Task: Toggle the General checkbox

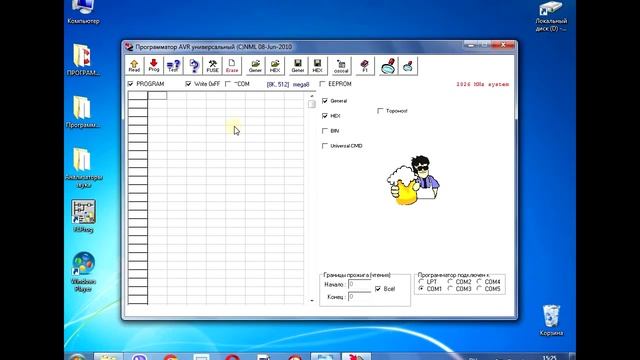Action: (x=325, y=100)
